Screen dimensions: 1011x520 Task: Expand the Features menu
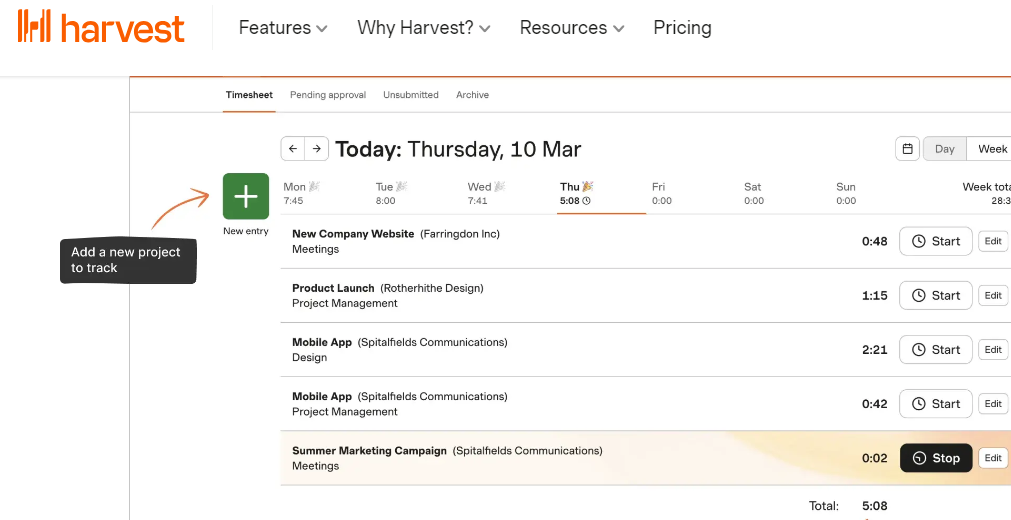(283, 28)
